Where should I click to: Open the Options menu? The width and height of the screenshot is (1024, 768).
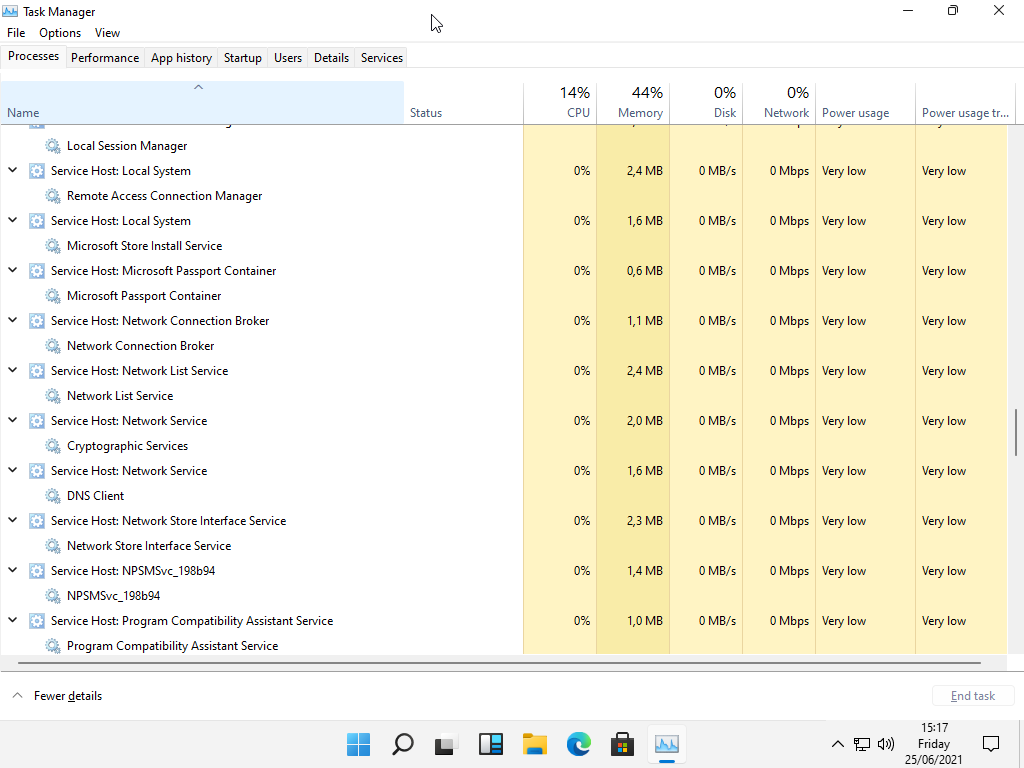pyautogui.click(x=60, y=33)
